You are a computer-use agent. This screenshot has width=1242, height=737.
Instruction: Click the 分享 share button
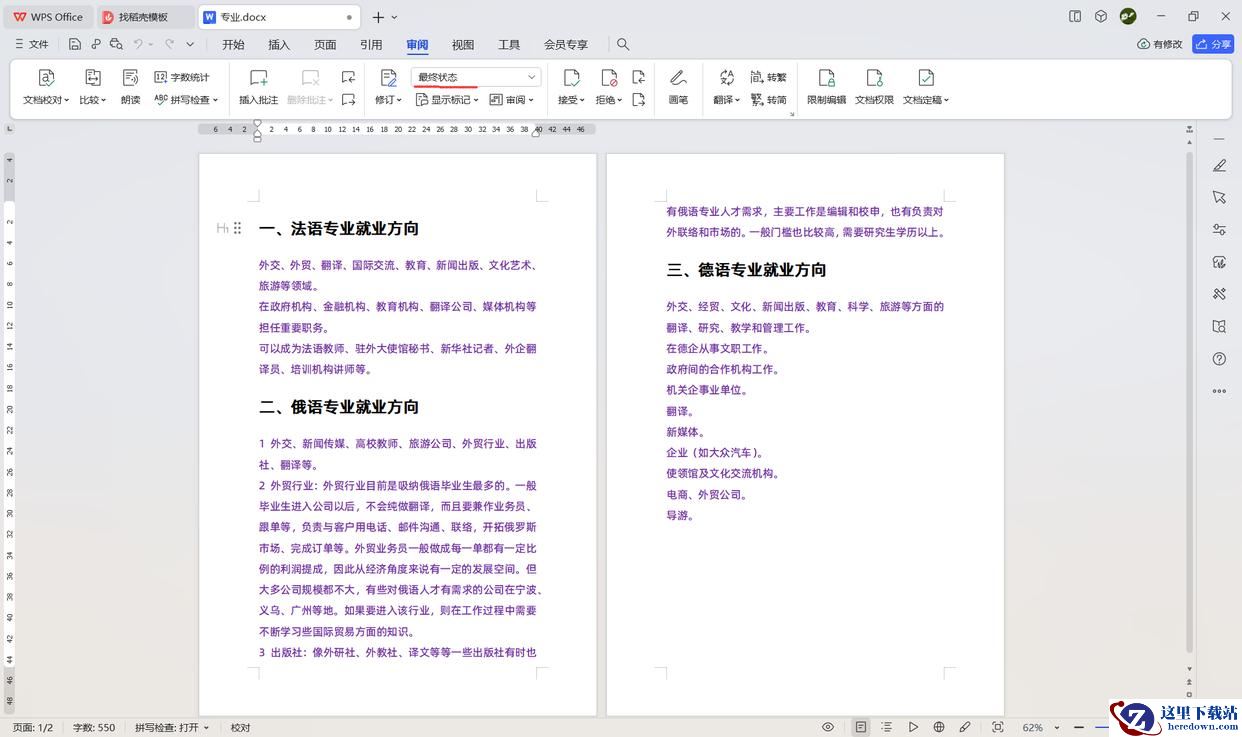coord(1213,44)
